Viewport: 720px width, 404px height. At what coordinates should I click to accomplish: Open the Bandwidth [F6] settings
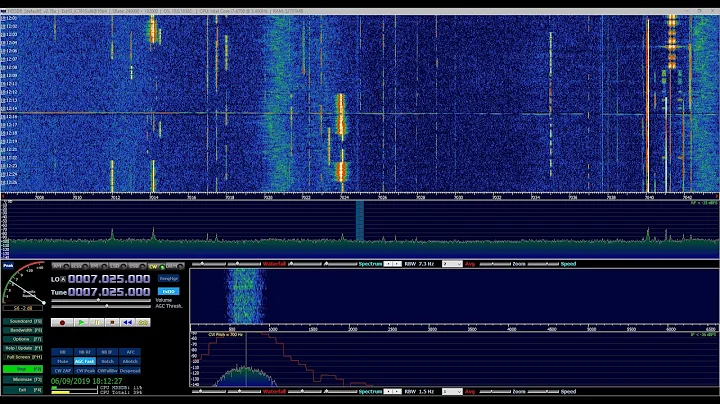tap(23, 330)
